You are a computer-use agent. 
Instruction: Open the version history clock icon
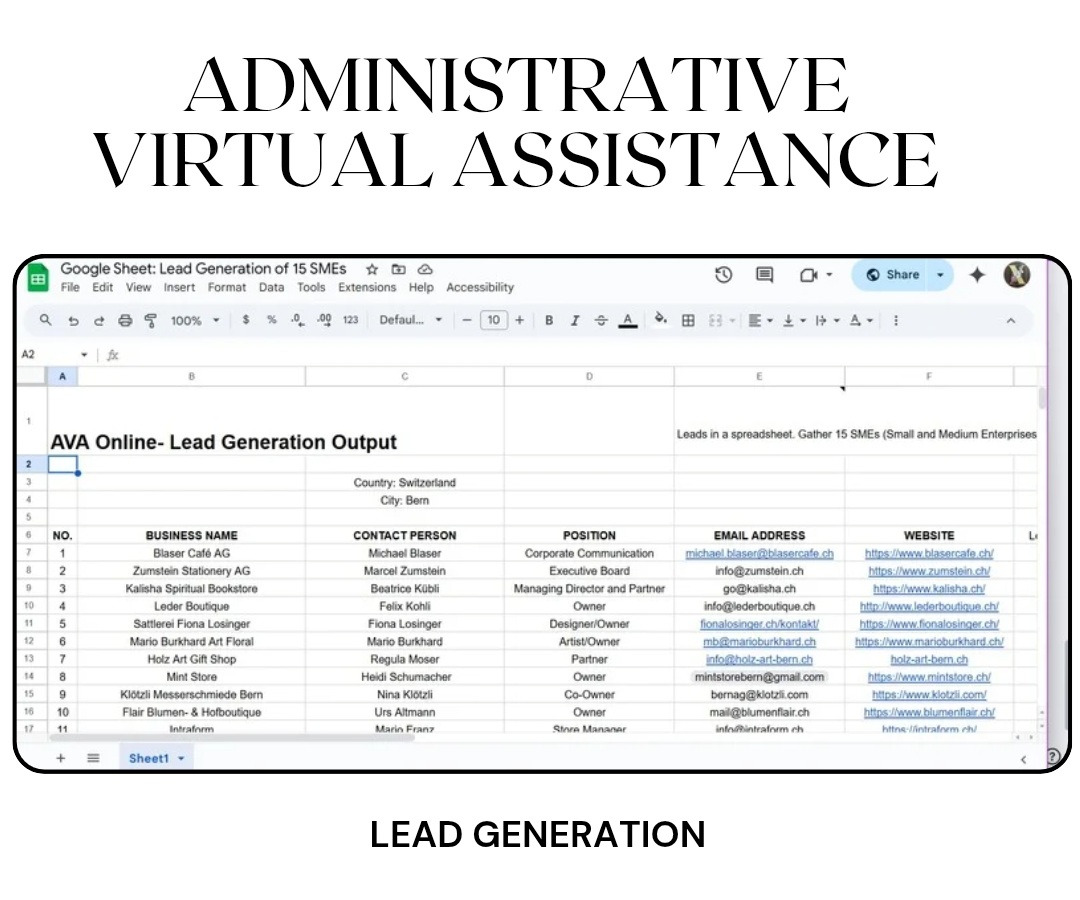(724, 275)
